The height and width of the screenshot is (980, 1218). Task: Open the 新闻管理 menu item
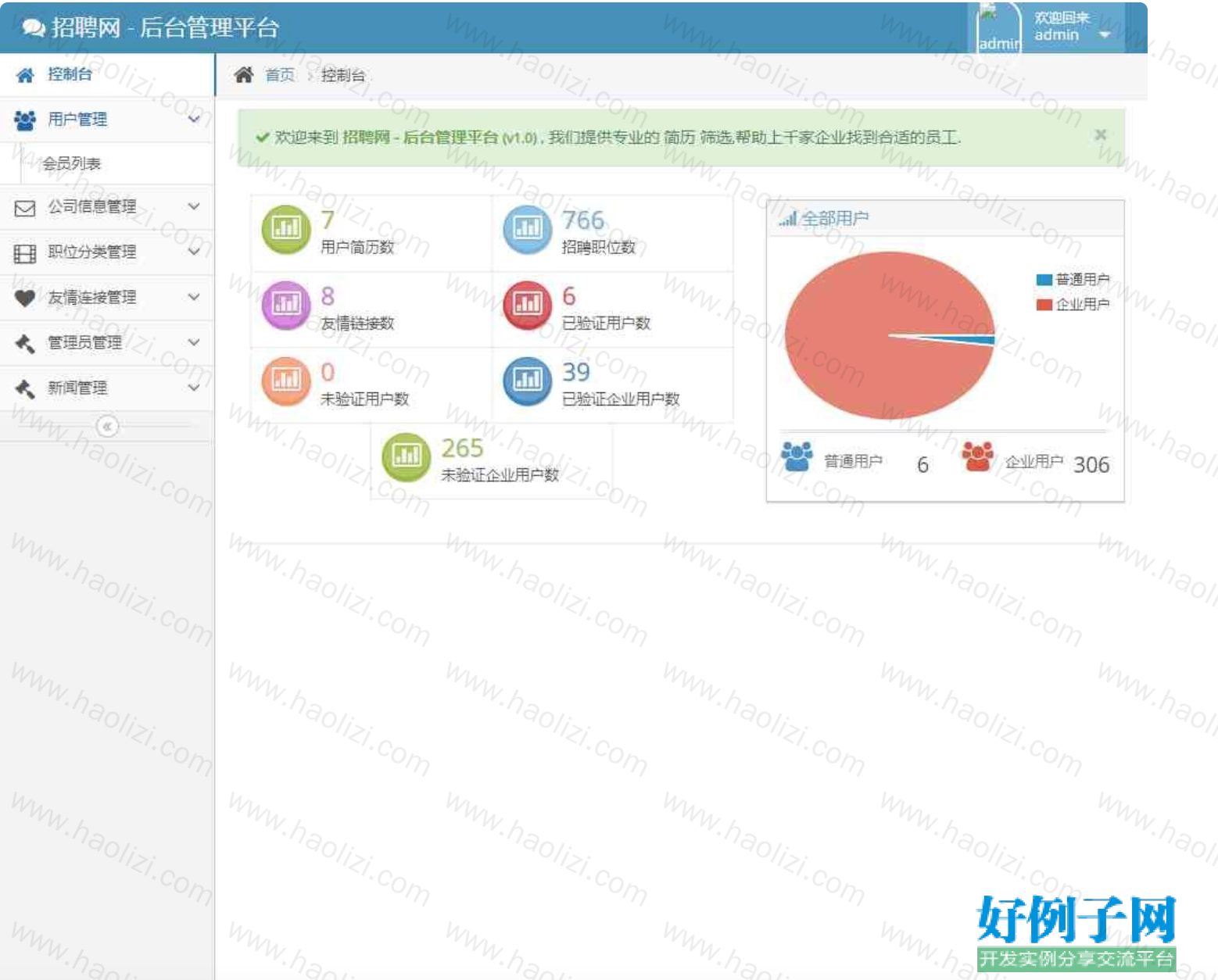pos(107,388)
